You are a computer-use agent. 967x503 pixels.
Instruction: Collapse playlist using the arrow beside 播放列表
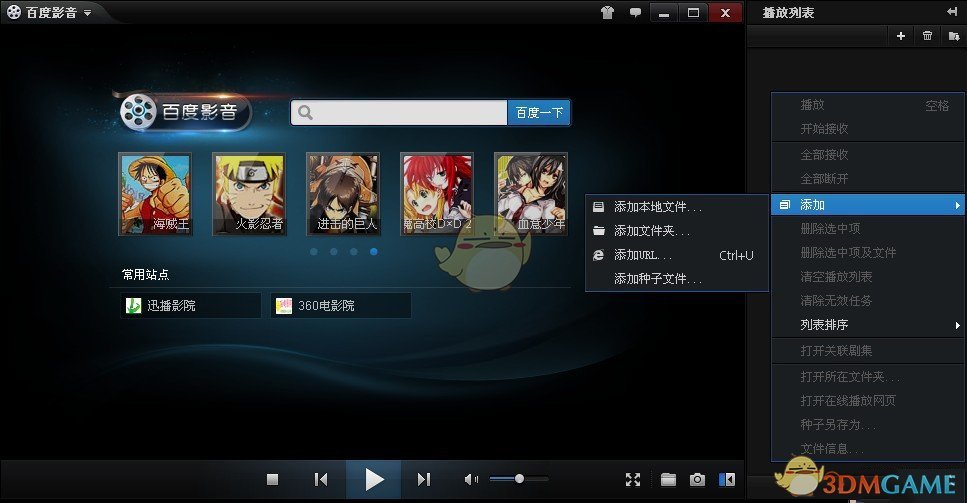(951, 12)
